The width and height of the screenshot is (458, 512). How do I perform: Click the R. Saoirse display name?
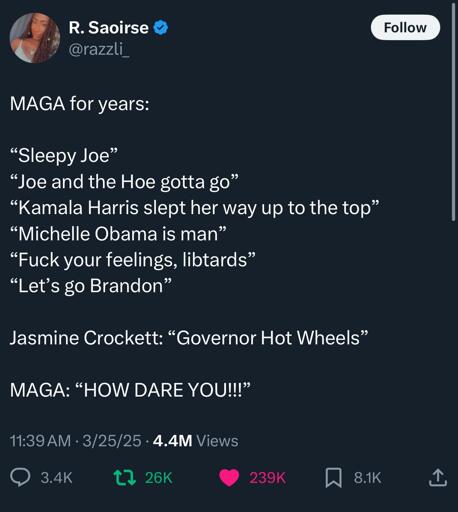109,27
